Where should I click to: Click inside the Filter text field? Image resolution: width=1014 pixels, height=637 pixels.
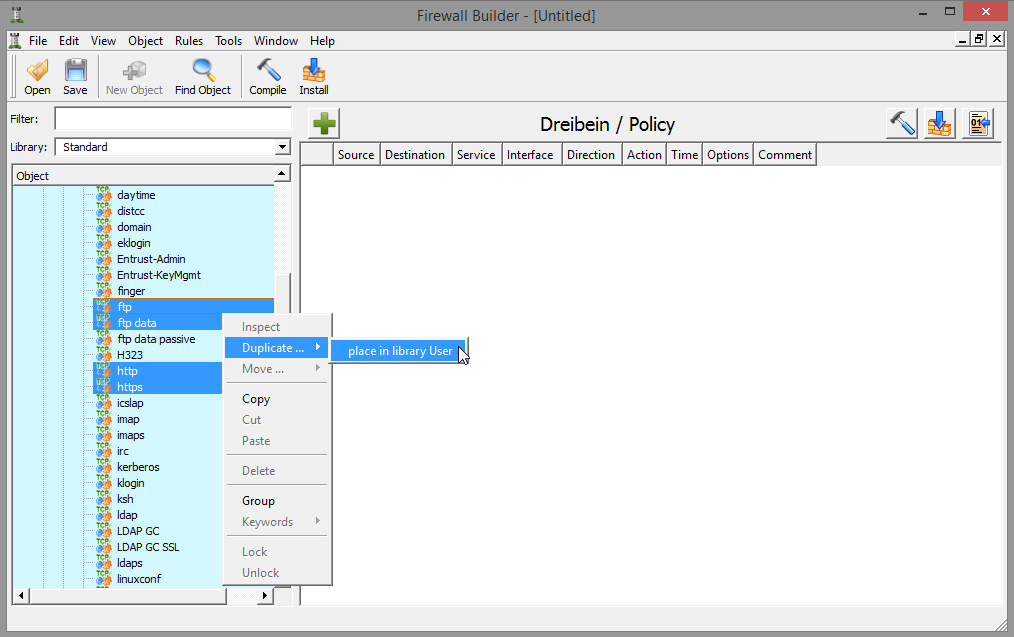coord(172,119)
